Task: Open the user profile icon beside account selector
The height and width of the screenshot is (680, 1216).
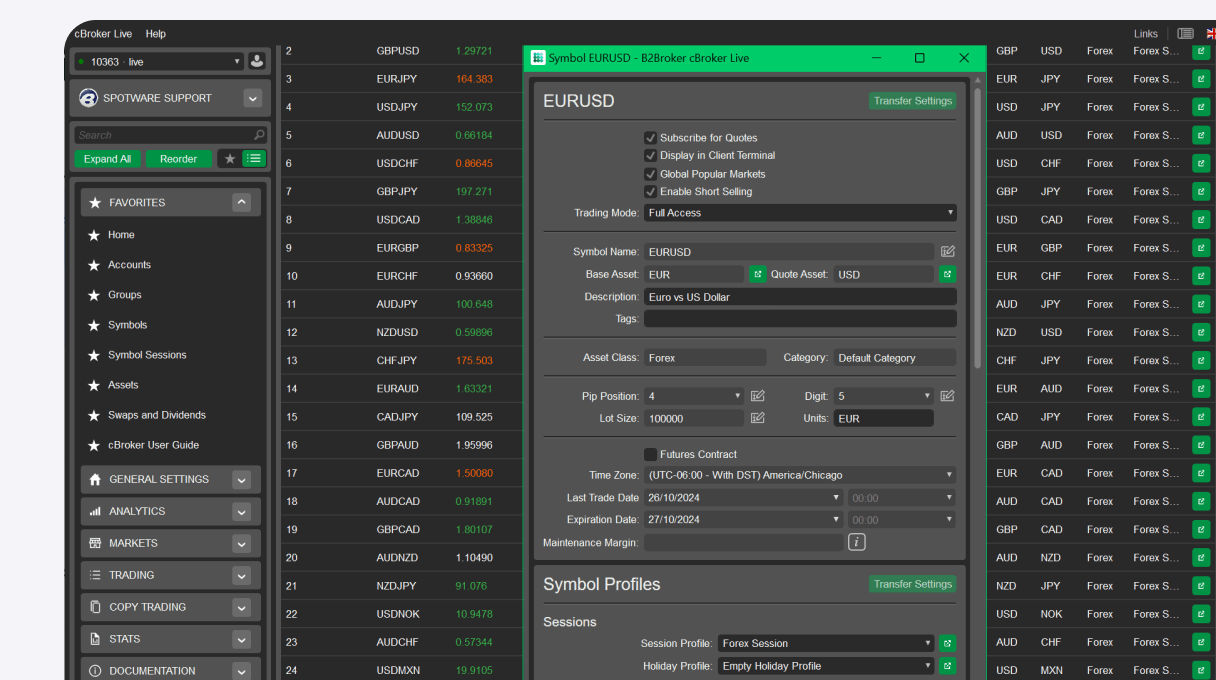Action: pos(257,61)
